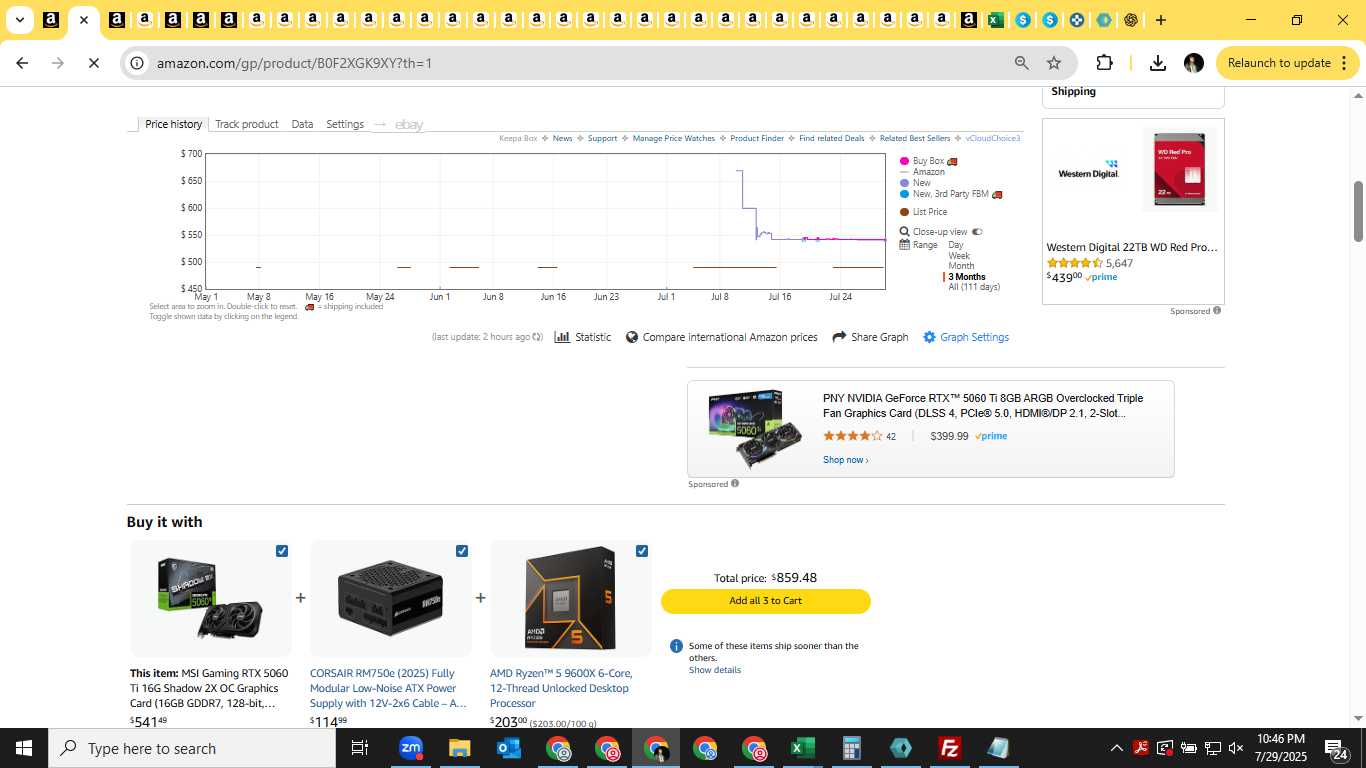This screenshot has height=768, width=1366.
Task: Toggle New, 3rd Party FBM legend entry
Action: tap(951, 194)
